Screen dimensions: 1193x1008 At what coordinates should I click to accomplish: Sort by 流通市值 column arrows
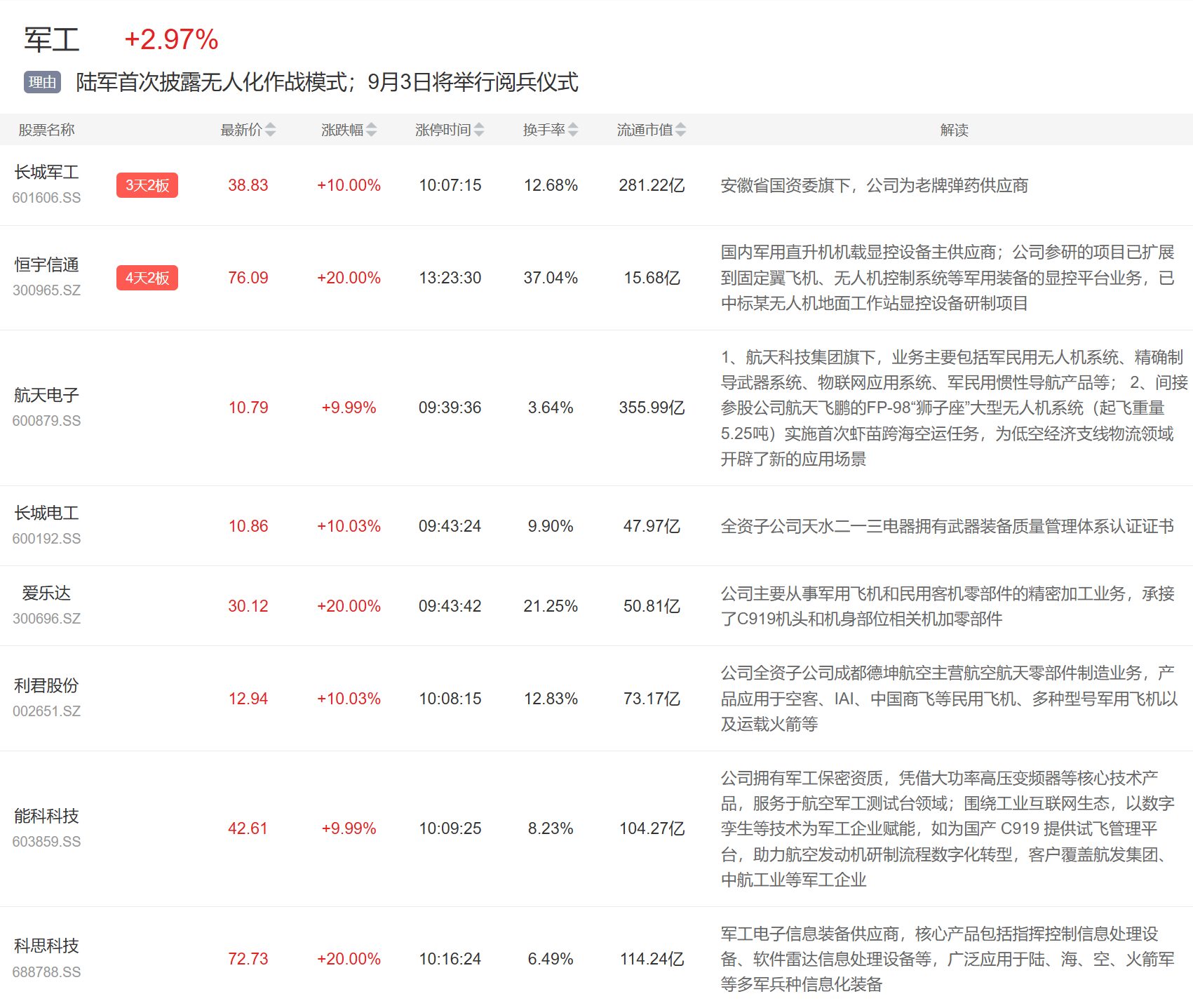click(x=680, y=130)
